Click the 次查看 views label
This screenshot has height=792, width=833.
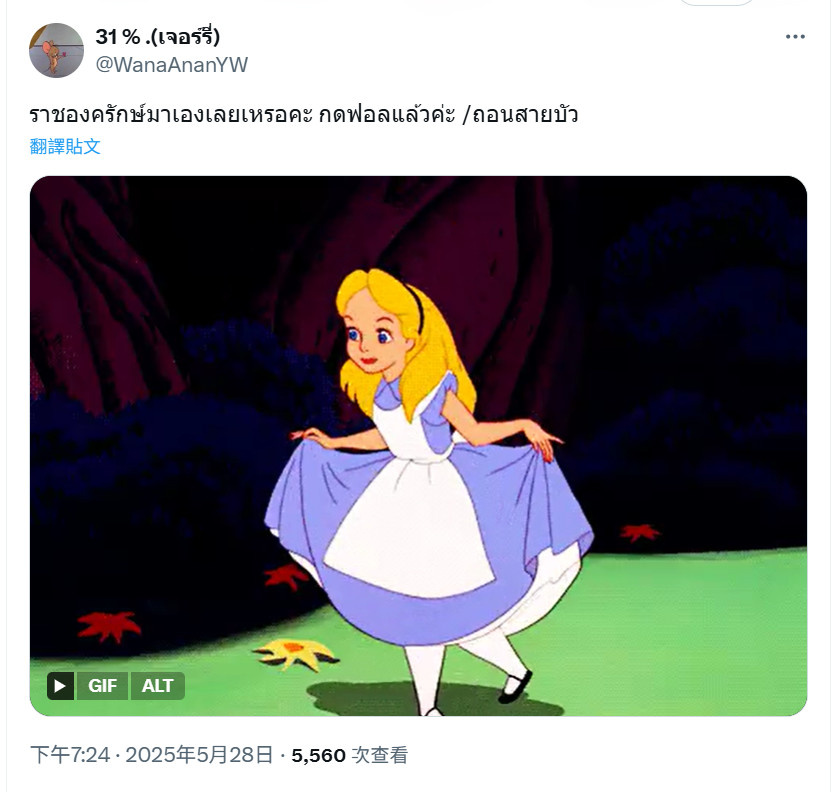point(380,755)
